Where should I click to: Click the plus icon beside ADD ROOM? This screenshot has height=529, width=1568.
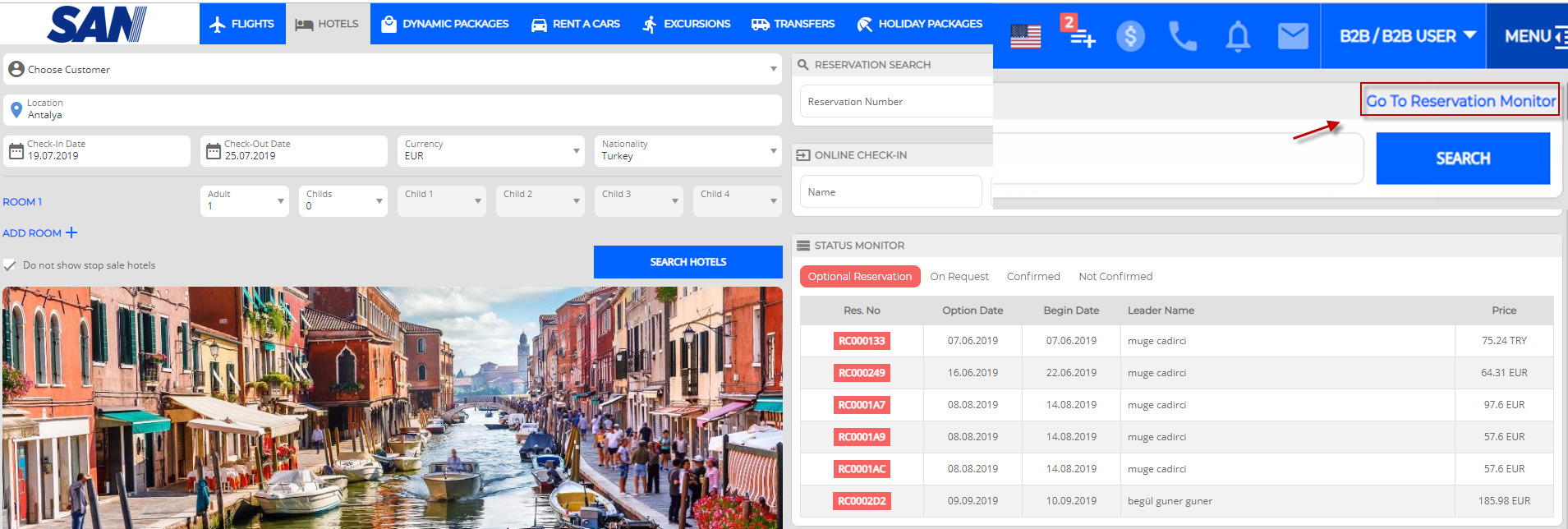71,232
